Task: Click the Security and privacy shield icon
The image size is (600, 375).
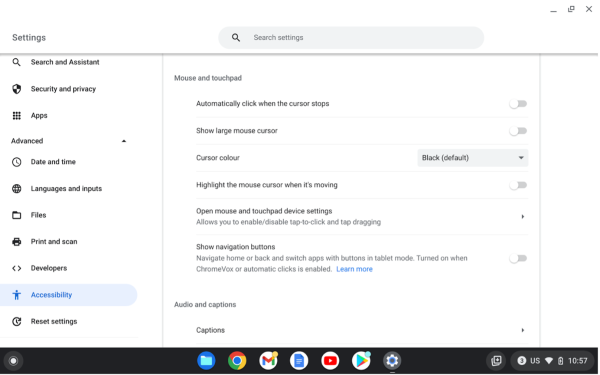Action: pos(16,89)
